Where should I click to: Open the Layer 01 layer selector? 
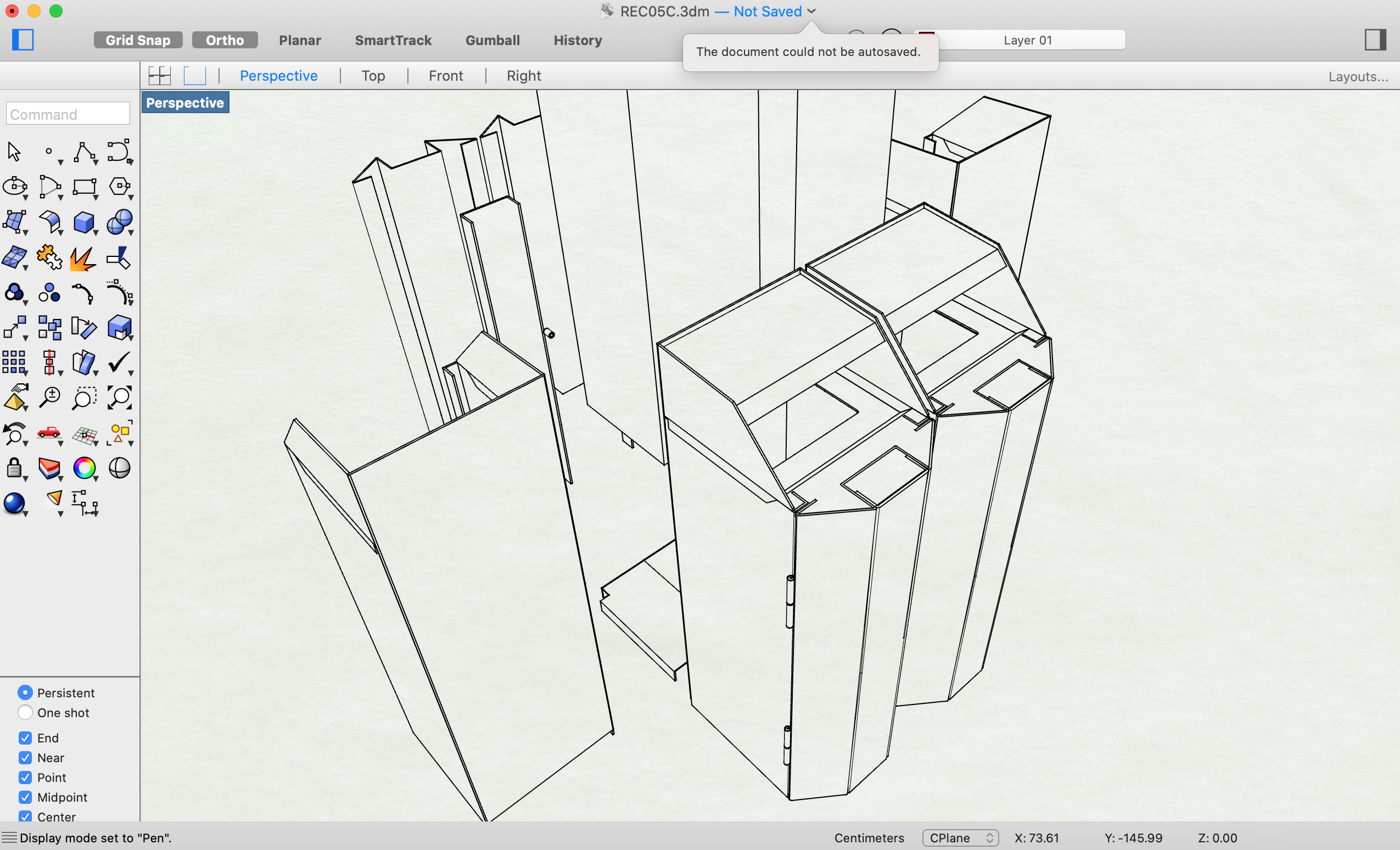tap(1027, 40)
